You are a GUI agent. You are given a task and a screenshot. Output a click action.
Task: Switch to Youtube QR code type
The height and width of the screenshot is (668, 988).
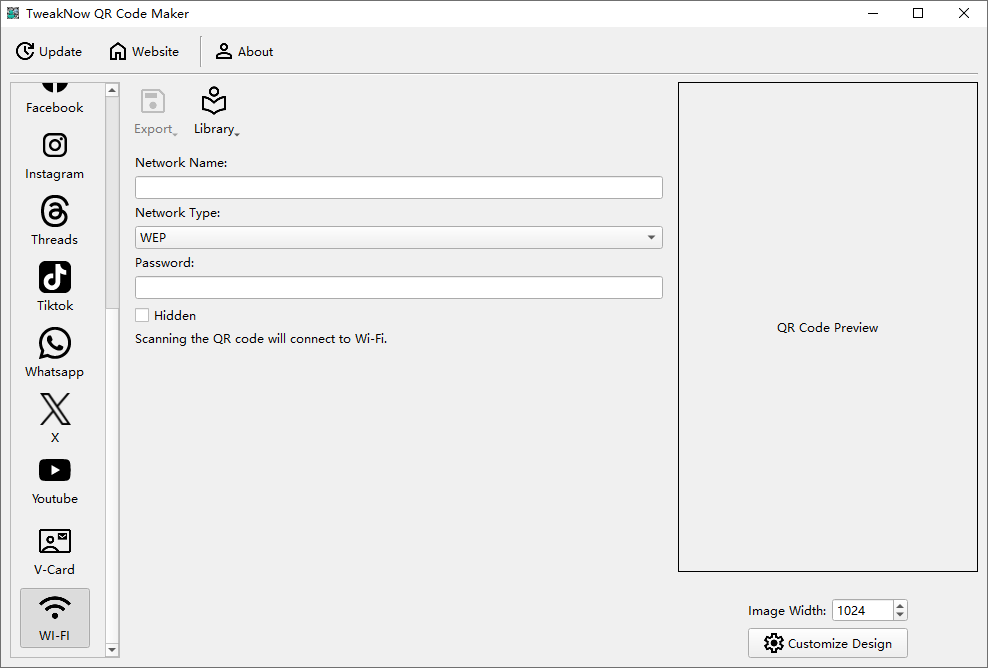55,480
